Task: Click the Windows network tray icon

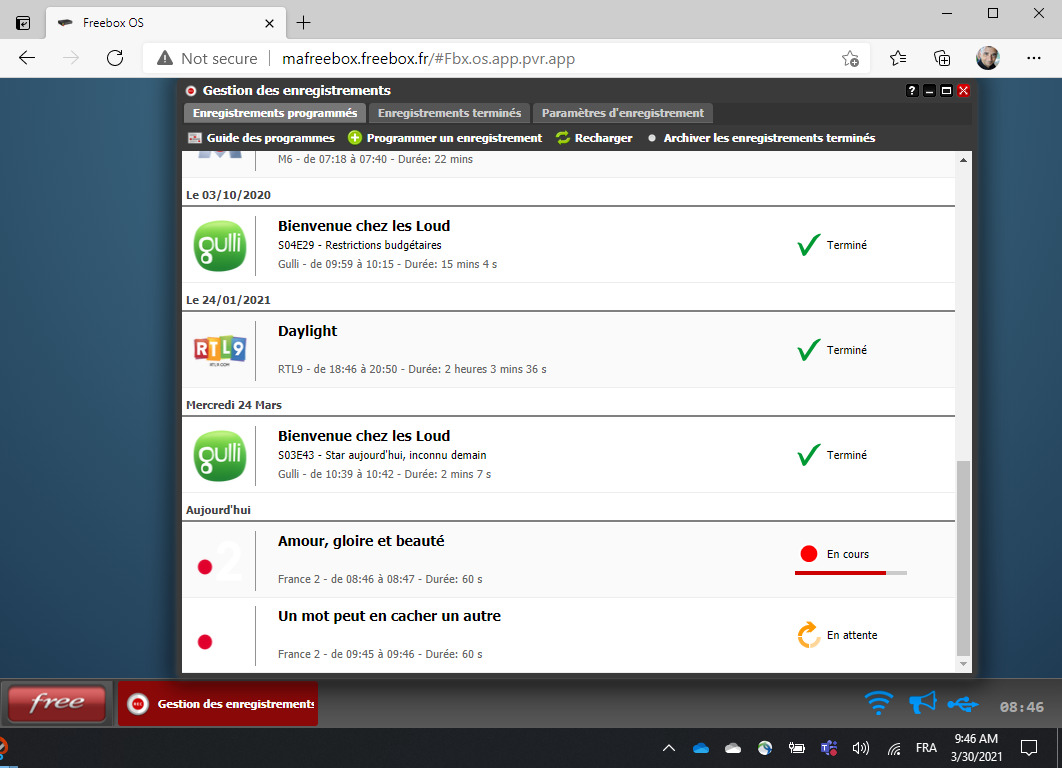Action: pos(895,748)
